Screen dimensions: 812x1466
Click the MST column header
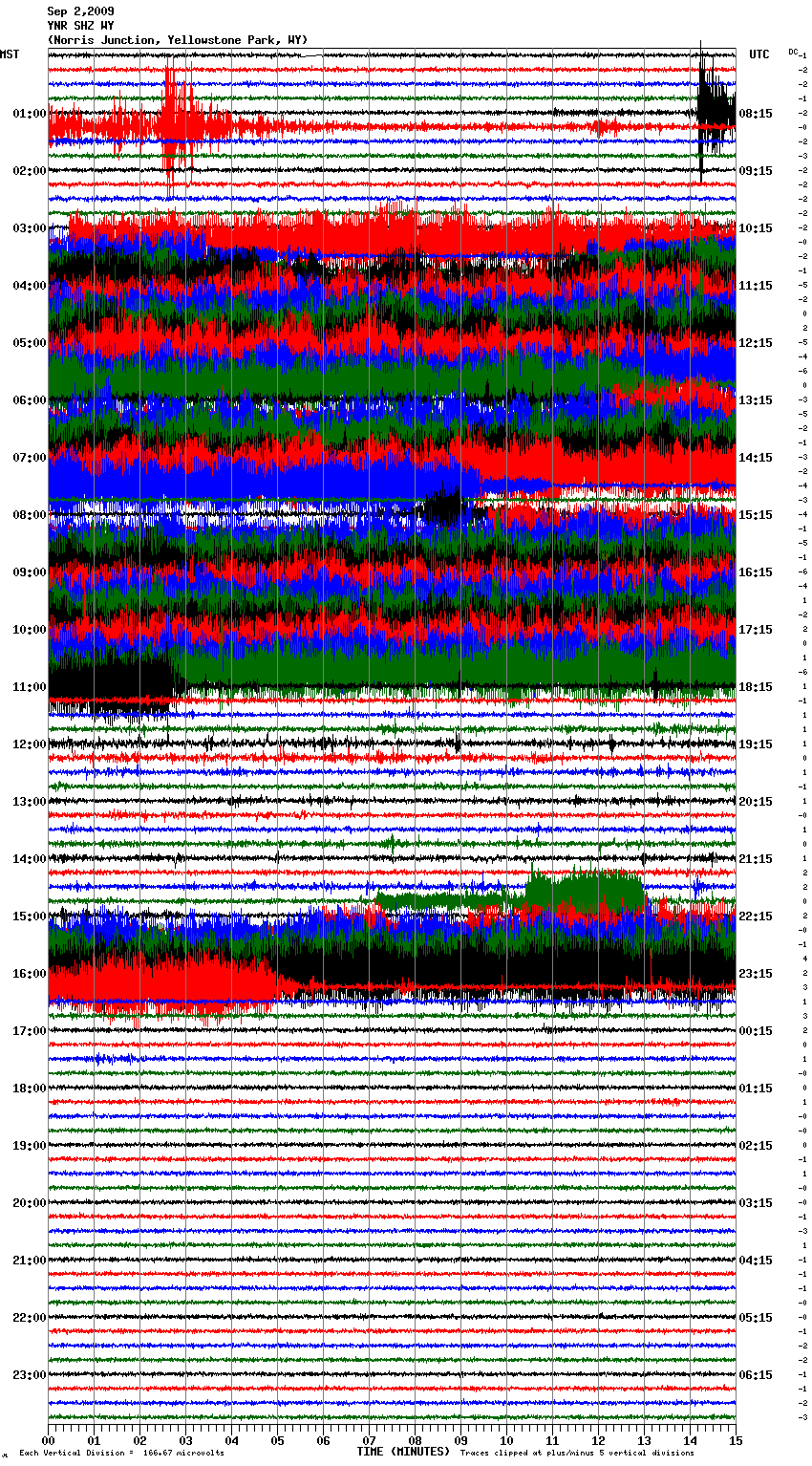pos(10,54)
